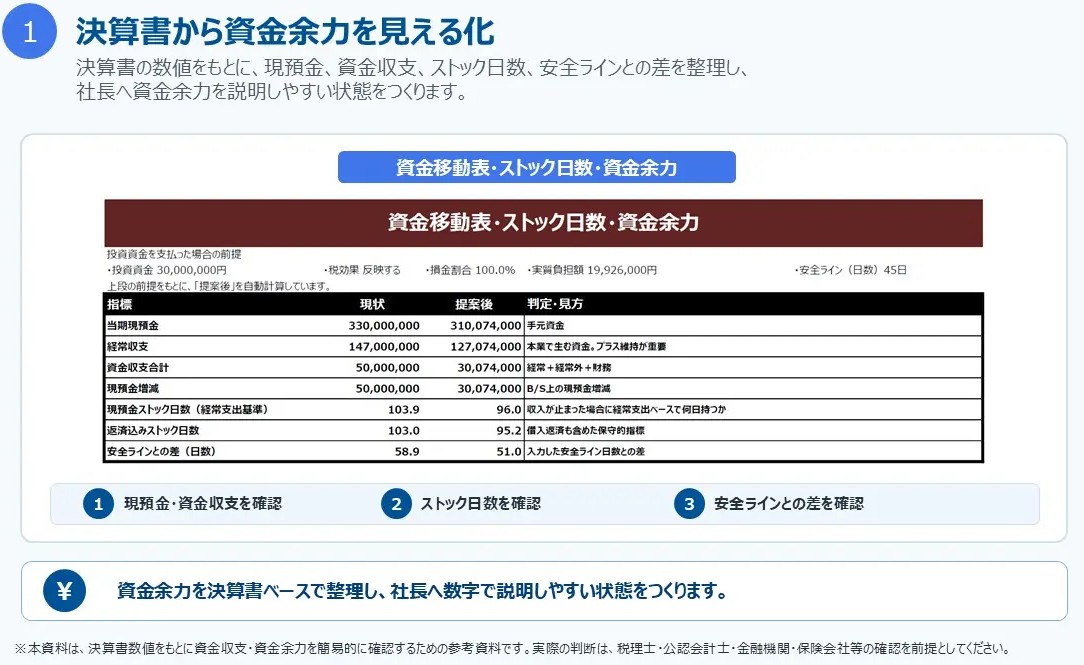Click the 現状 column header
Image resolution: width=1084 pixels, height=665 pixels.
point(372,304)
